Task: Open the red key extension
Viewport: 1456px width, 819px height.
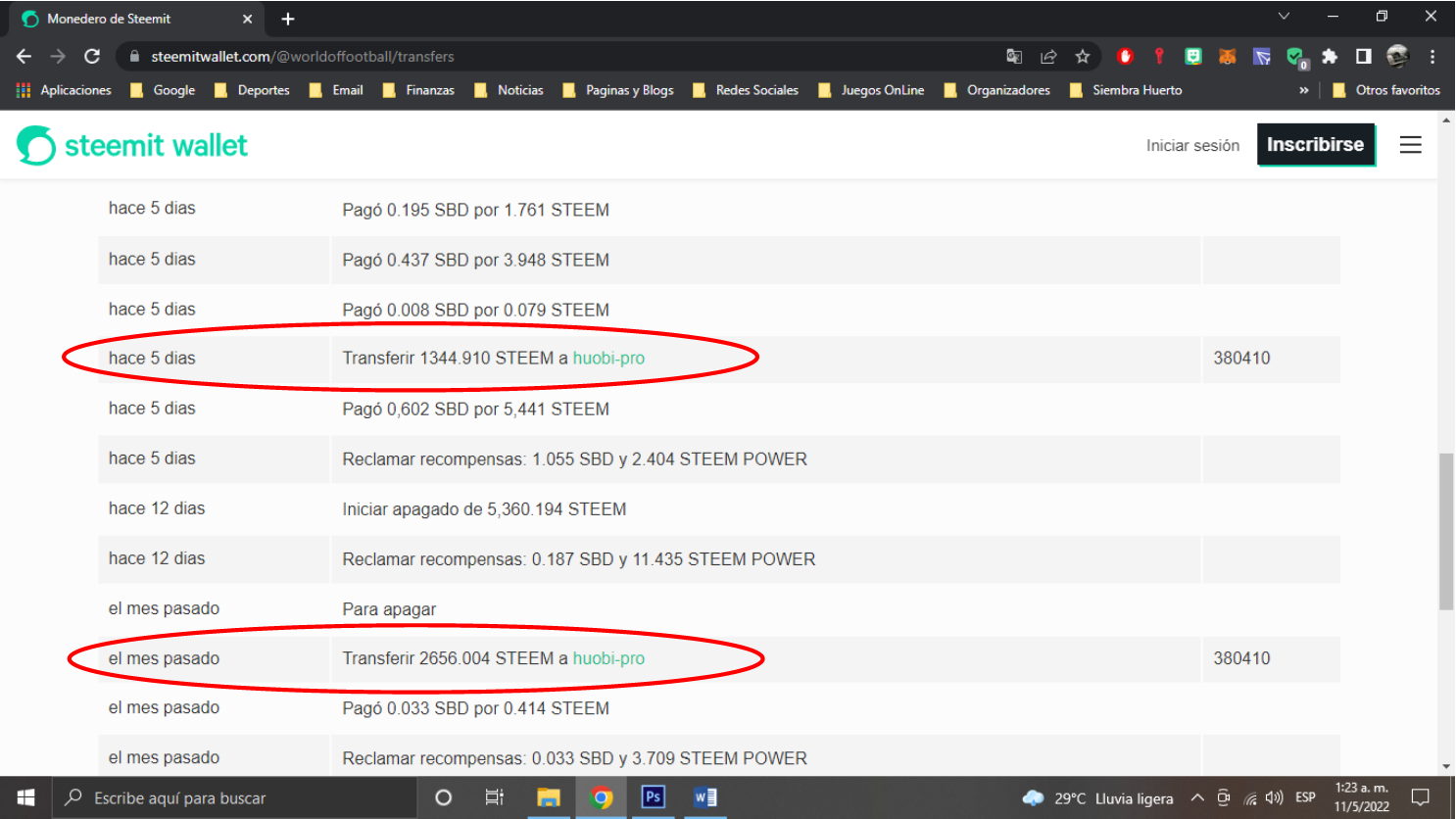Action: point(1159,57)
